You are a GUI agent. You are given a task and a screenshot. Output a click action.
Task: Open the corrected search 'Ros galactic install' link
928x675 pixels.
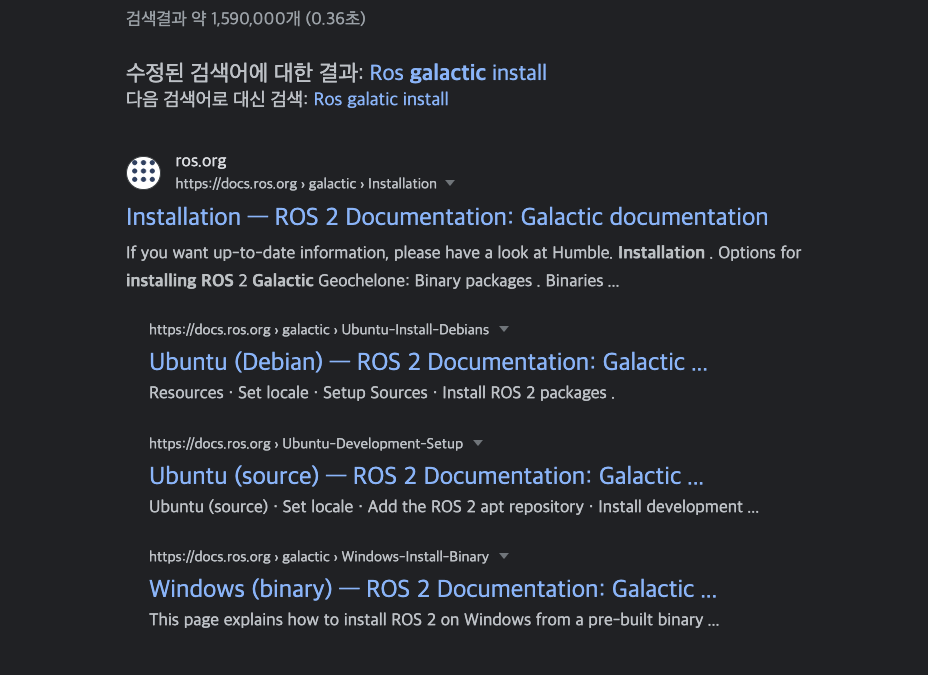(458, 73)
